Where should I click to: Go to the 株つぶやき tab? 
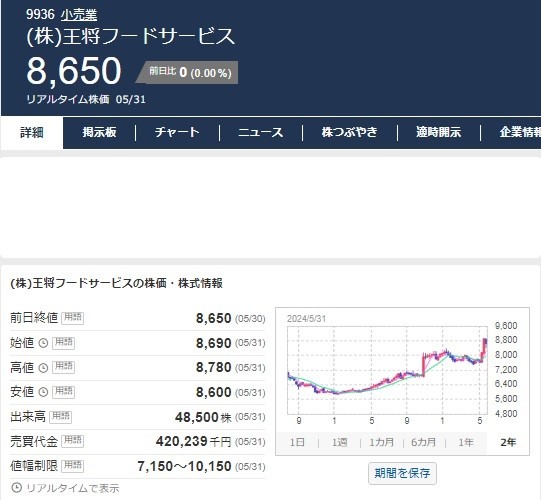pos(350,132)
